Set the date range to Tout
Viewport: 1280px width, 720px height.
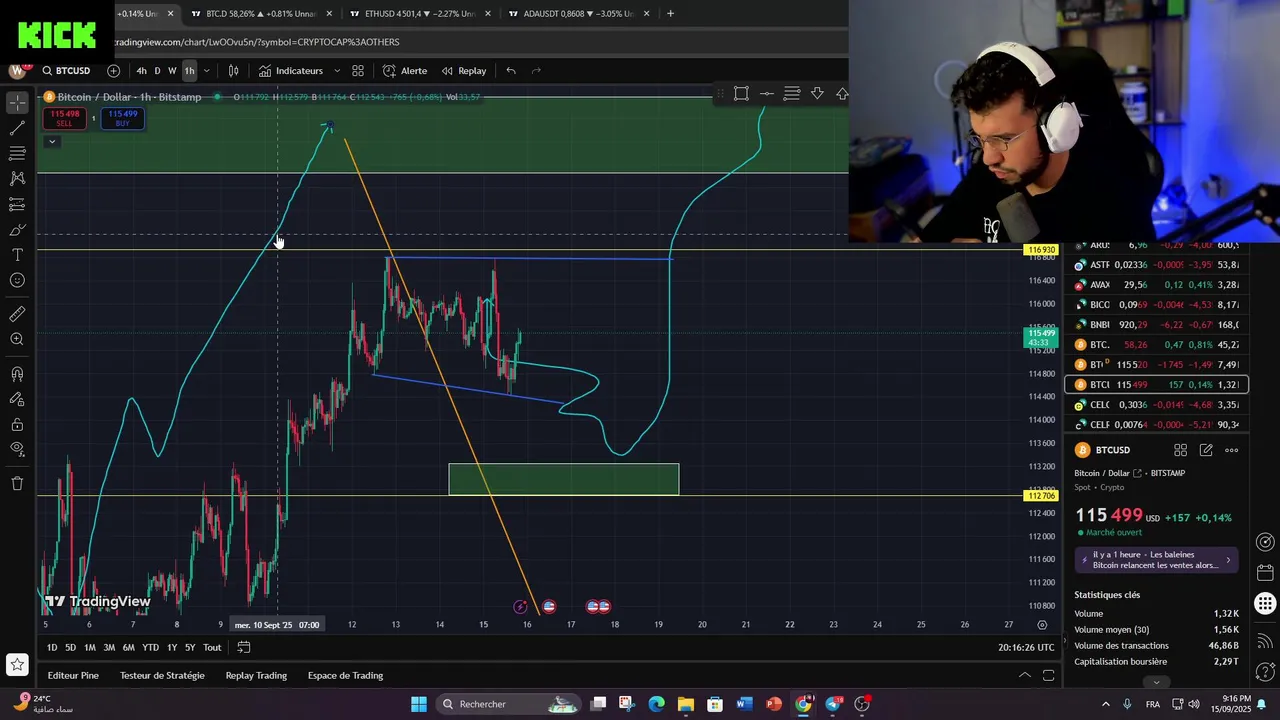(x=212, y=648)
